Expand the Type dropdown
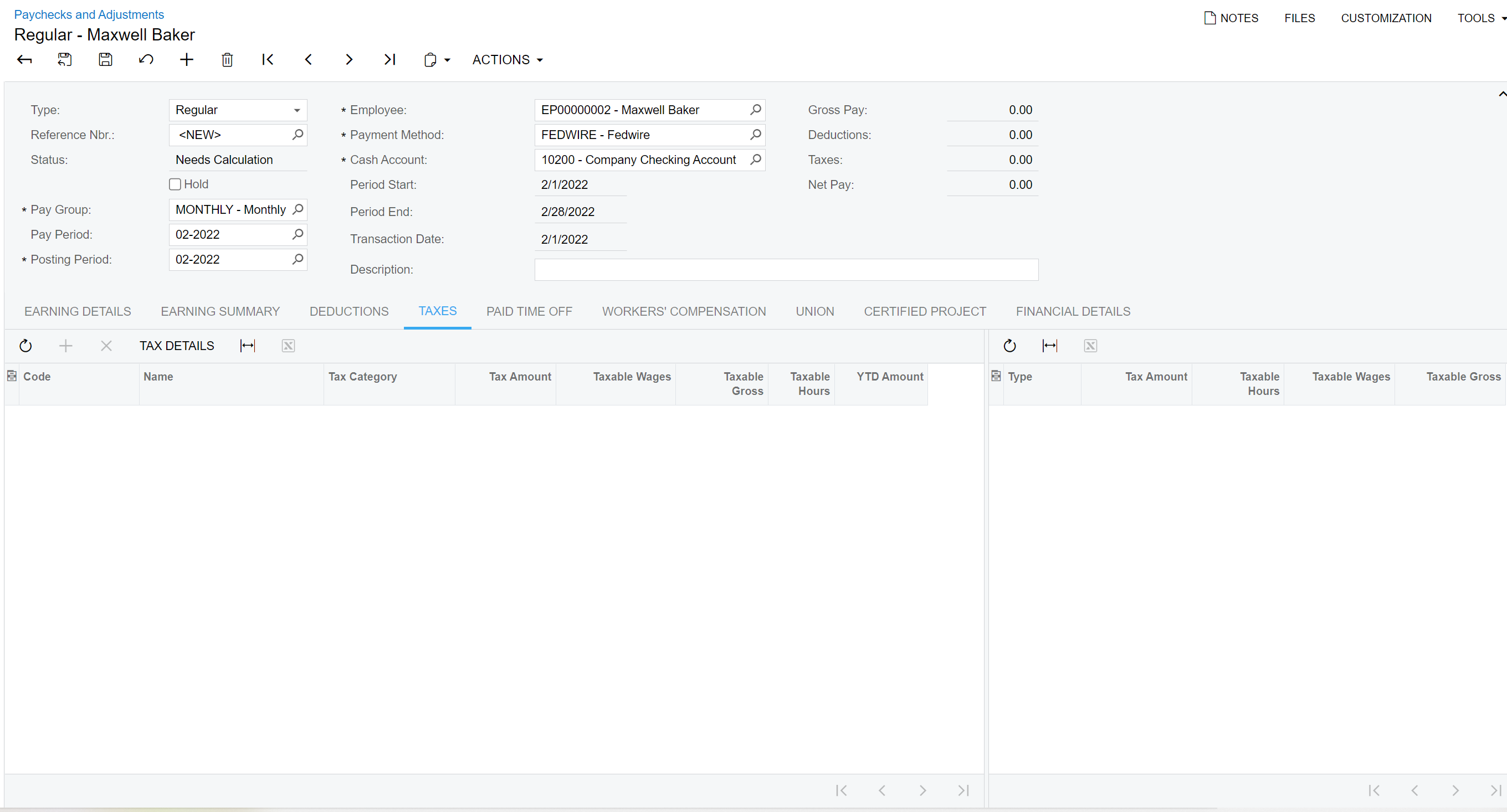 click(296, 110)
